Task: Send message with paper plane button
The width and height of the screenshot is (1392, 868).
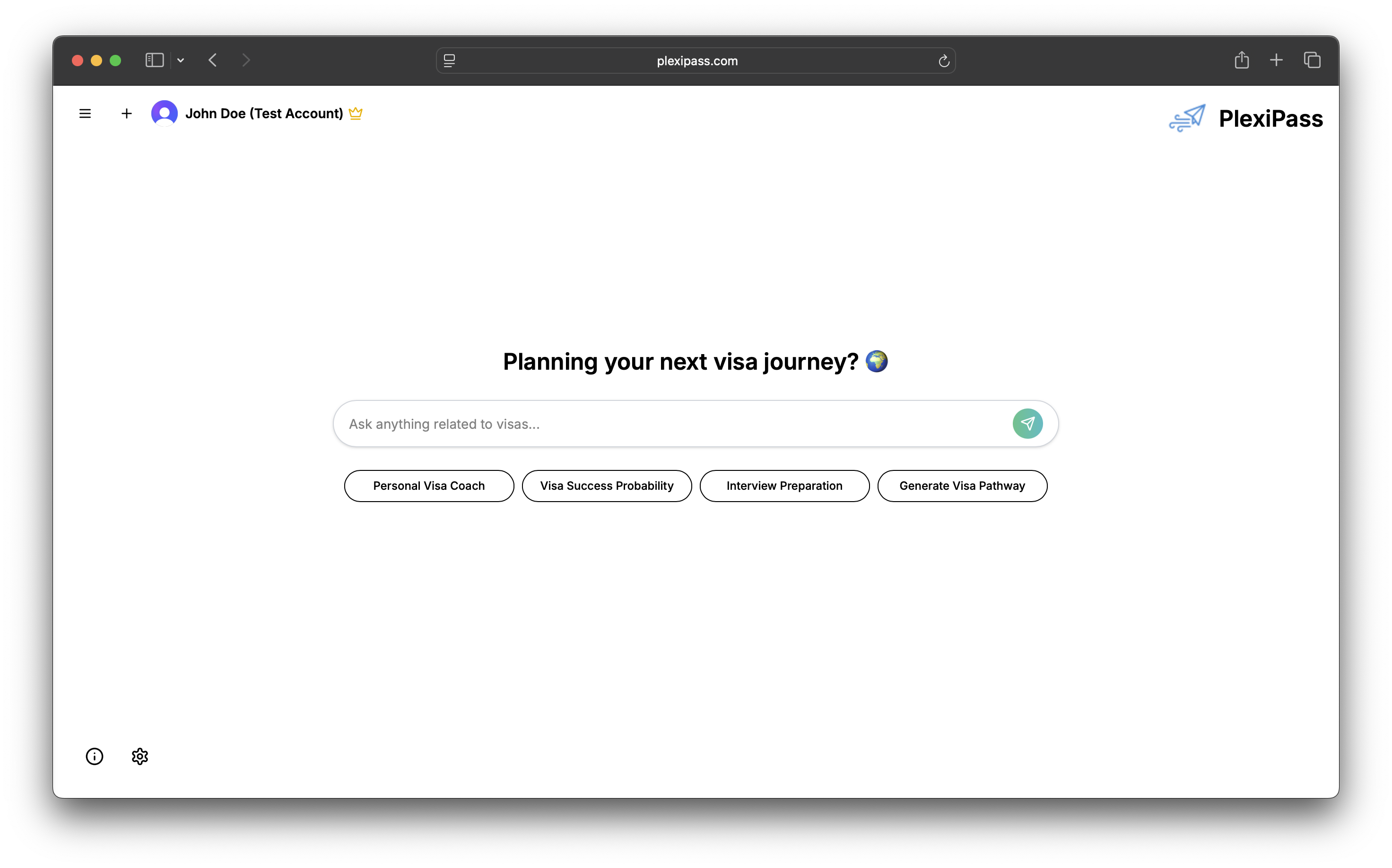Action: click(x=1027, y=424)
